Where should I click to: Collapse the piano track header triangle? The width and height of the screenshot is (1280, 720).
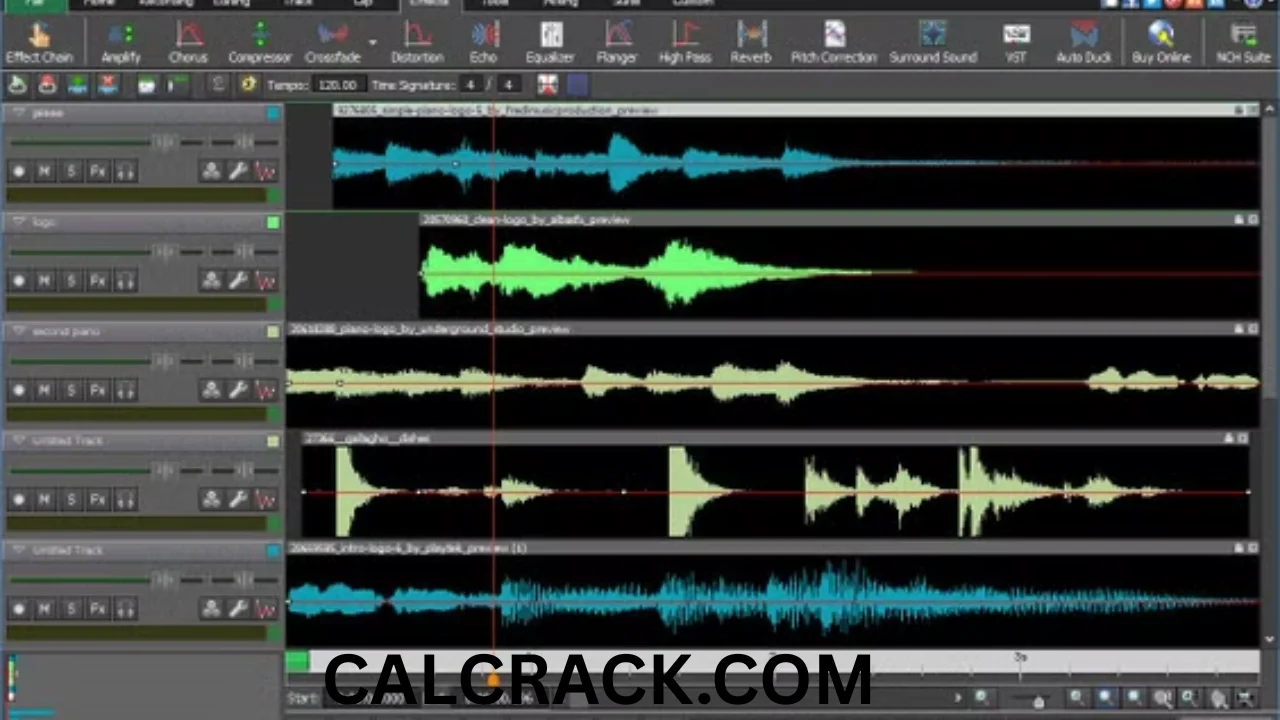(18, 113)
